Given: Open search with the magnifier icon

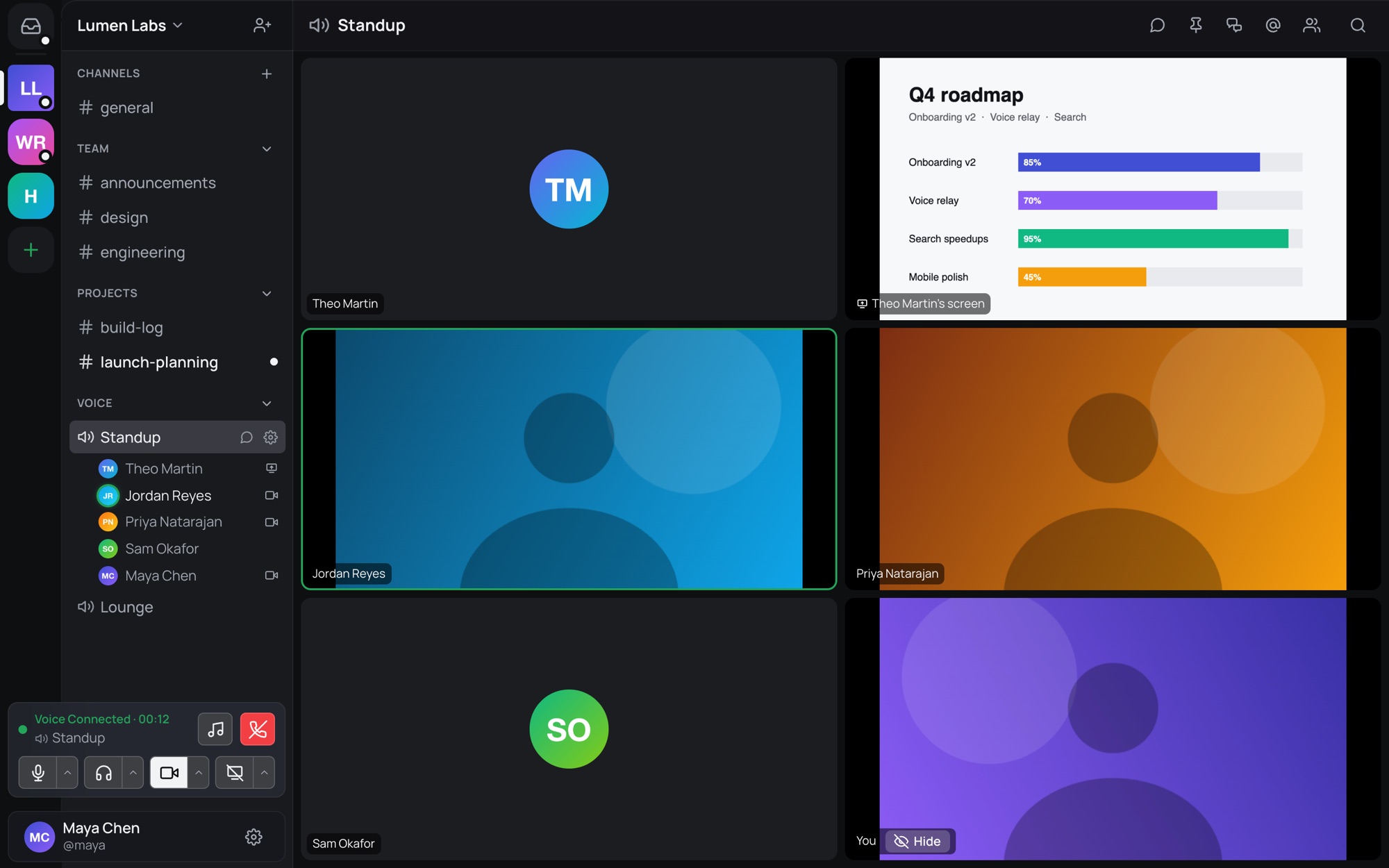Looking at the screenshot, I should 1358,26.
